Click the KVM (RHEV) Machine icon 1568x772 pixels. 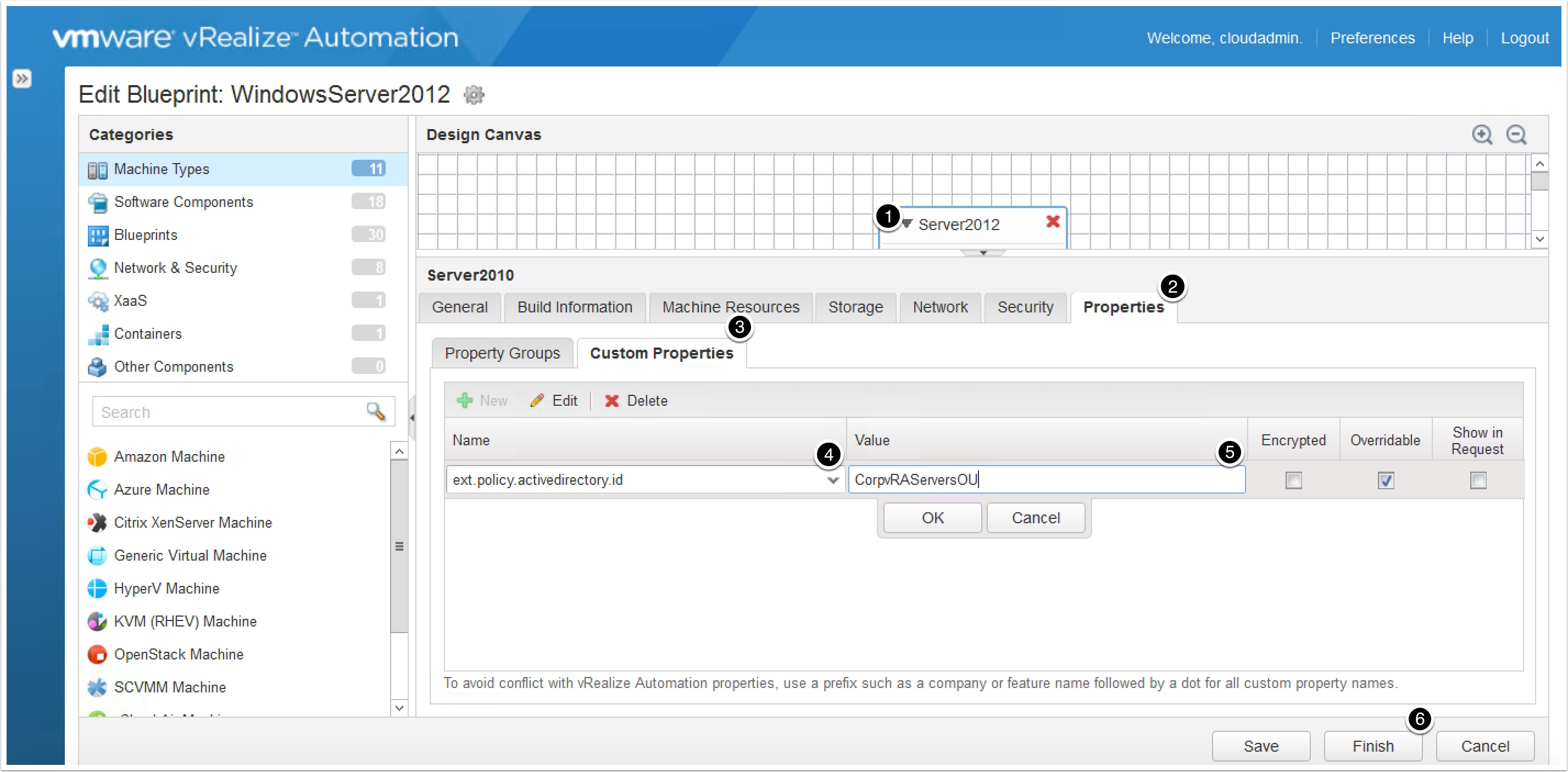97,621
